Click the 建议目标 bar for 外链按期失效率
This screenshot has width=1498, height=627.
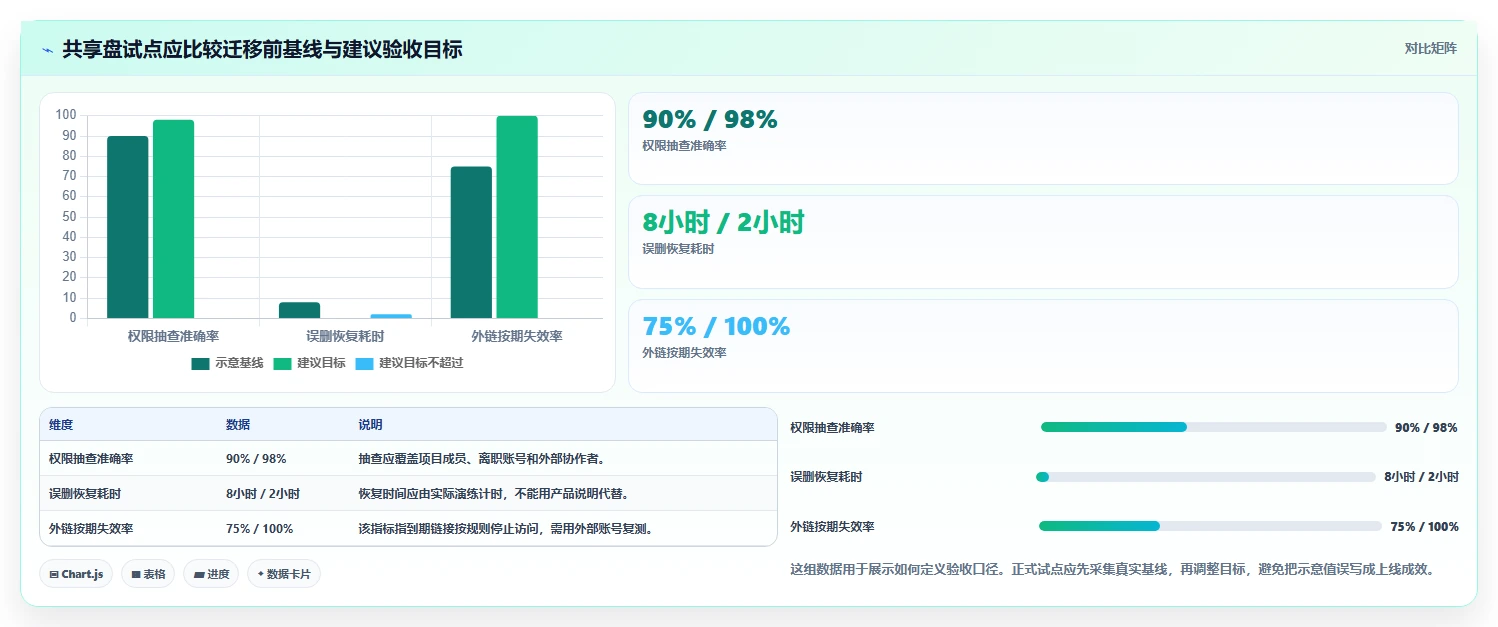(x=517, y=217)
